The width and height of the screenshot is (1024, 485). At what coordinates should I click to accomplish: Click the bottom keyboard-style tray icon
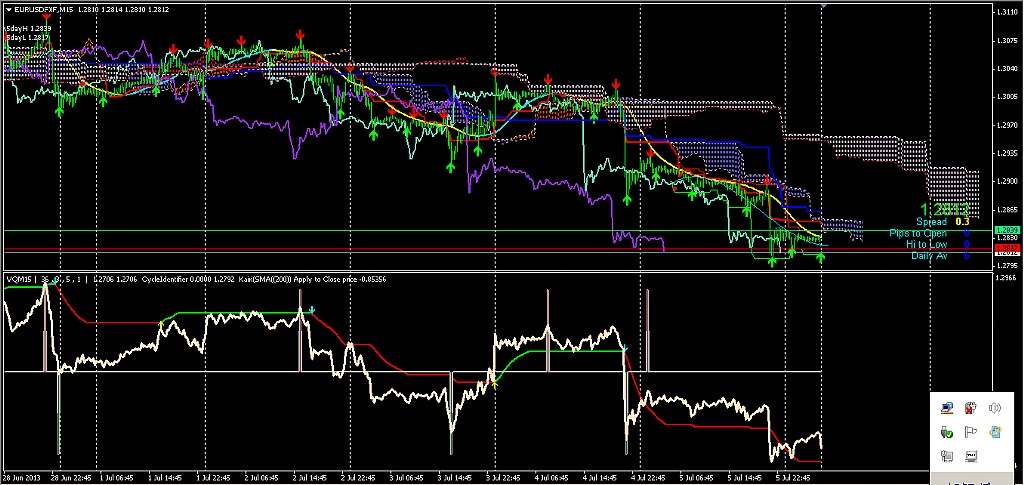tap(970, 455)
